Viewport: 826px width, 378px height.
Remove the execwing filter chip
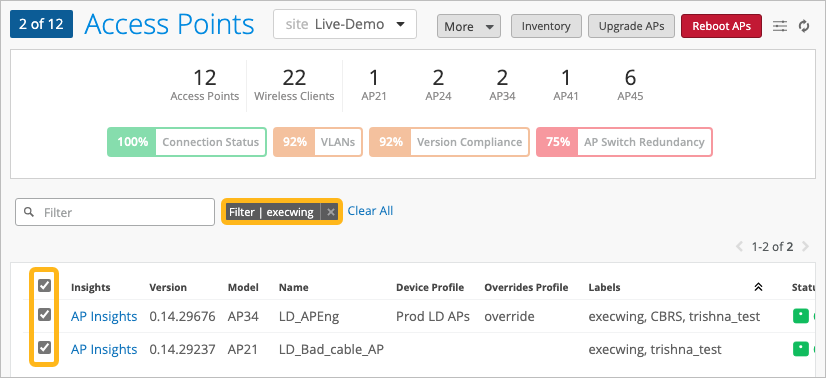point(330,212)
